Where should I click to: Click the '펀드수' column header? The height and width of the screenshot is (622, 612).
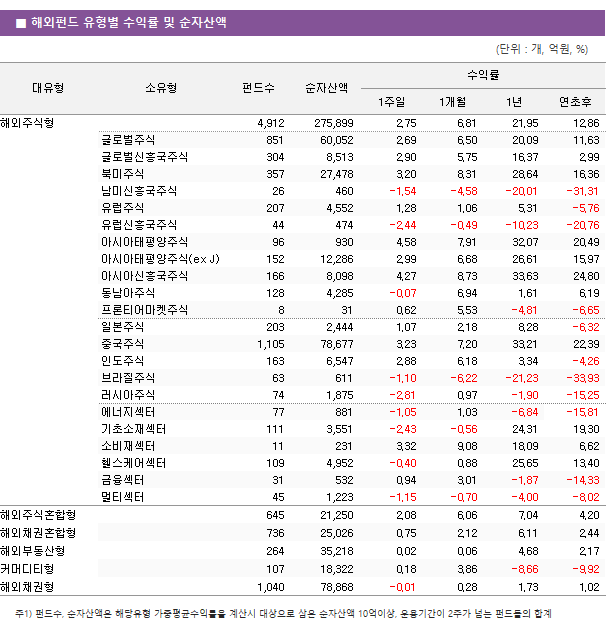tap(258, 88)
